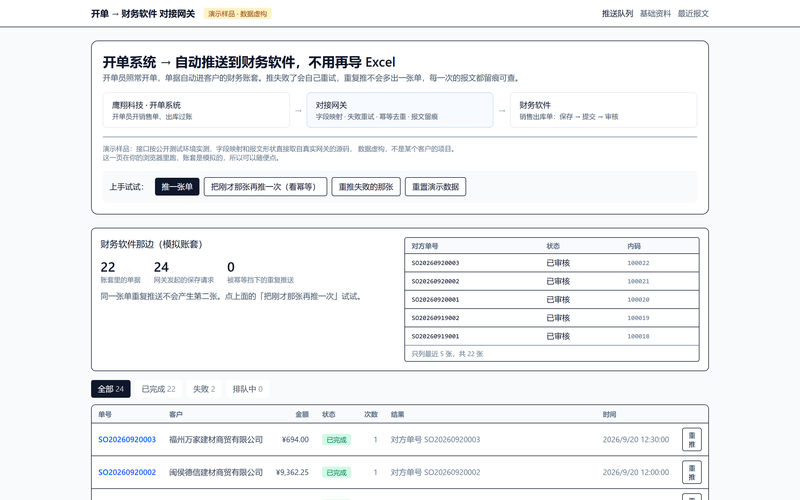The image size is (800, 500).
Task: Click the 重推失败的那张 button
Action: point(366,187)
